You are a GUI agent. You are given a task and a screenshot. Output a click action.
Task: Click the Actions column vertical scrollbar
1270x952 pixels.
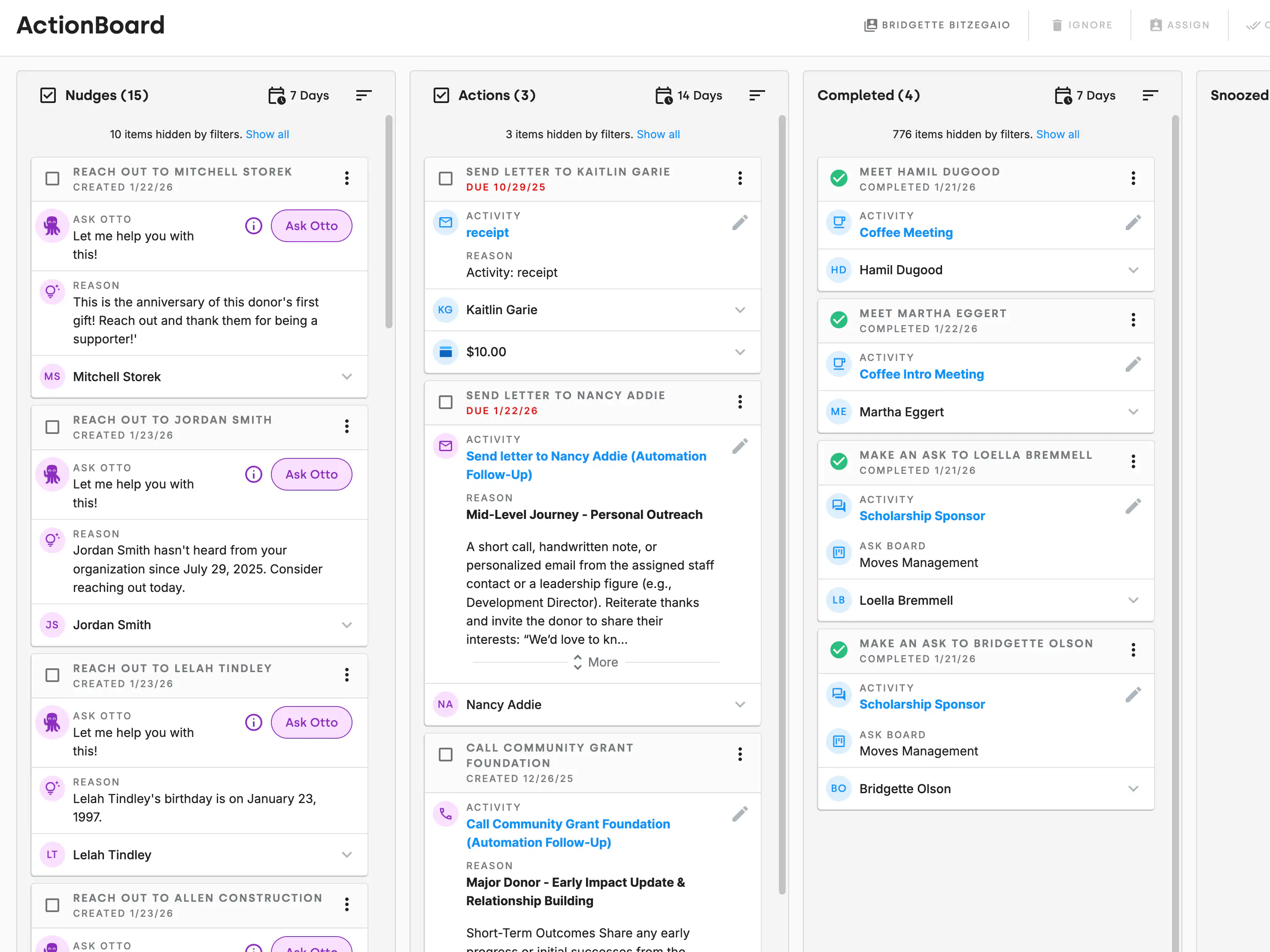(x=781, y=505)
